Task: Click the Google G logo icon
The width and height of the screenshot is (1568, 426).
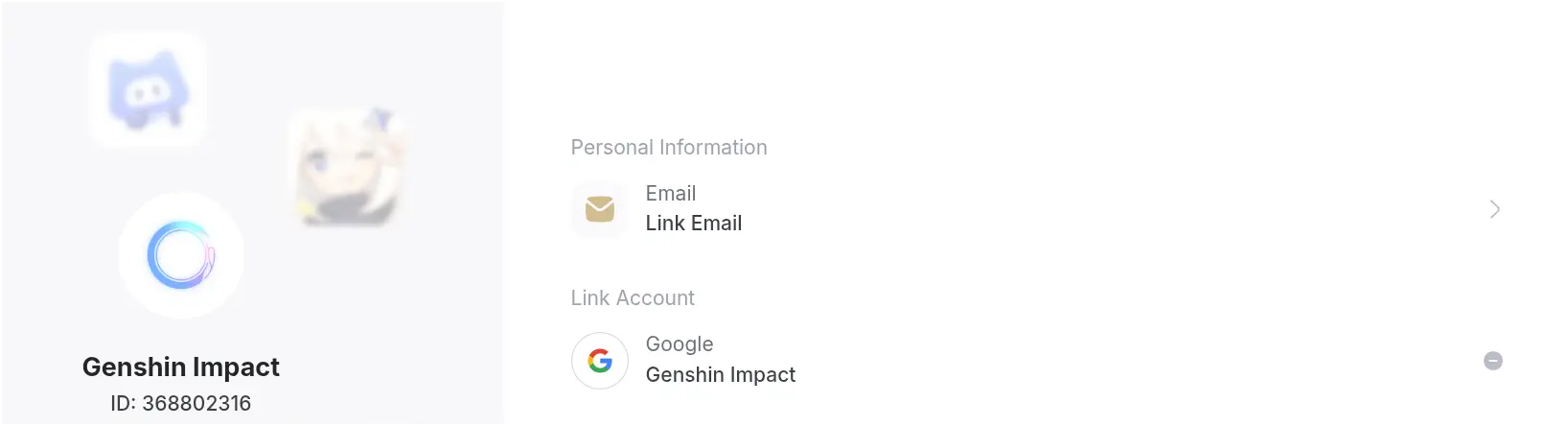Action: point(600,361)
